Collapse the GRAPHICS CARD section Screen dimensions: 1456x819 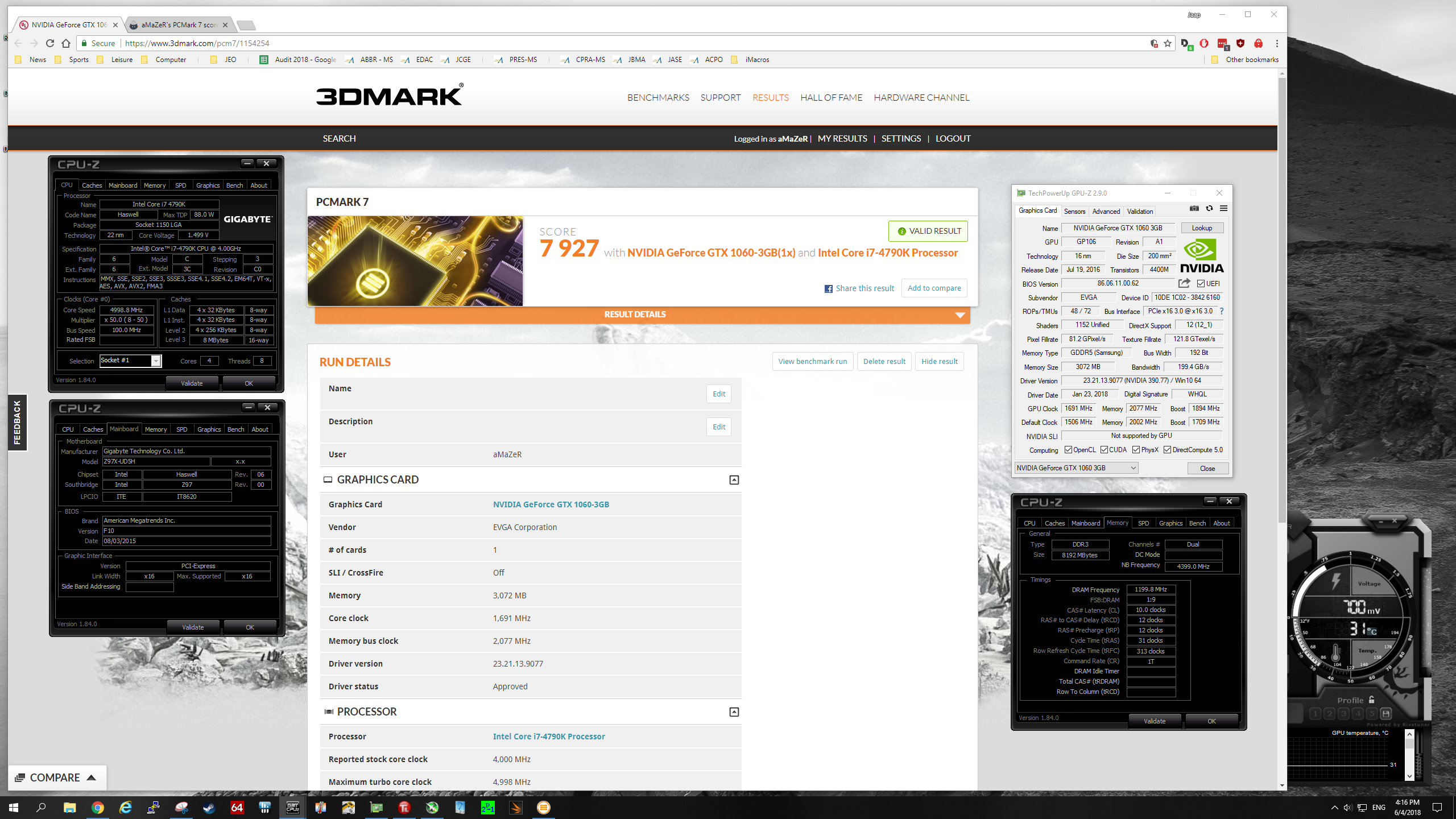734,480
